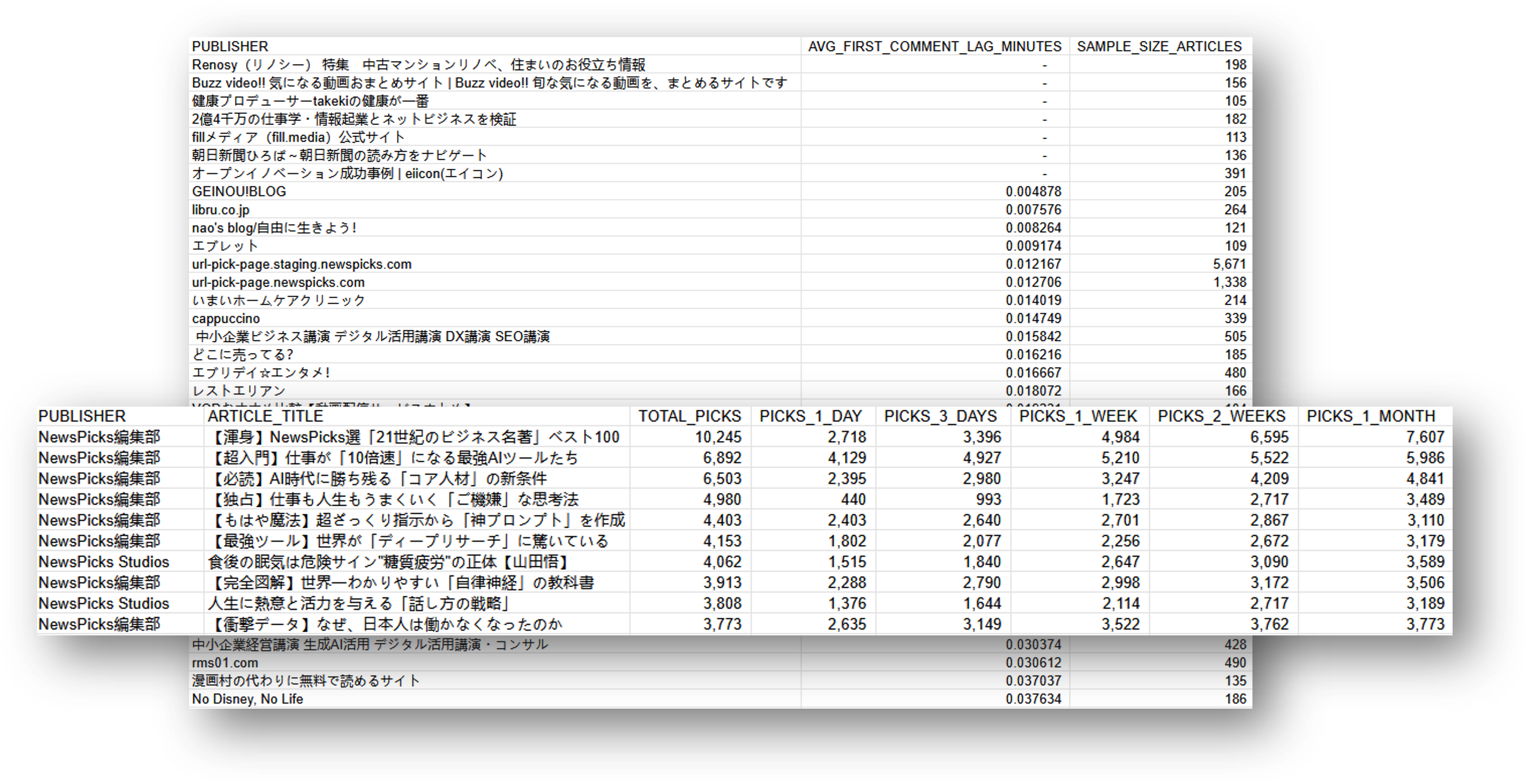Click url-pick-page.staging.newspicks.com cell

click(302, 264)
